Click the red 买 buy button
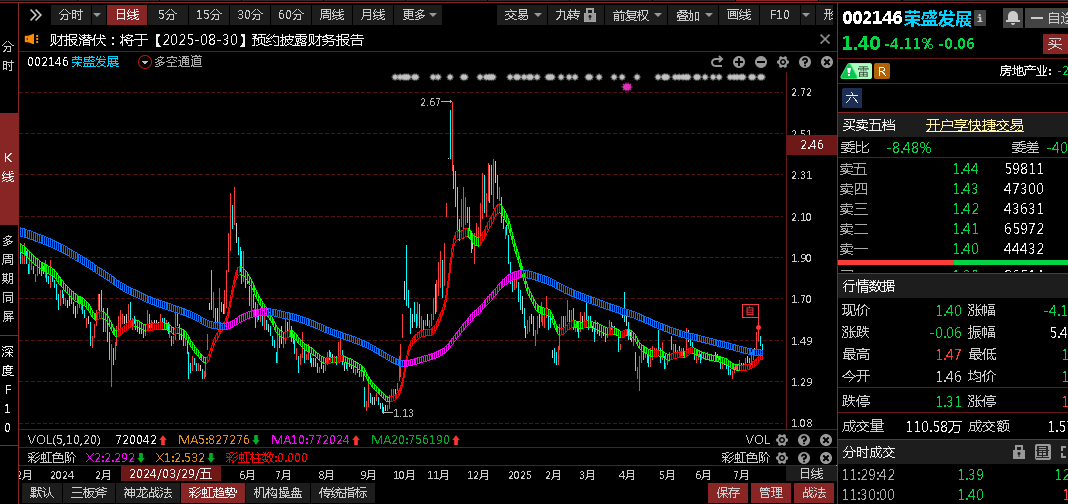This screenshot has width=1068, height=504. coord(1054,45)
